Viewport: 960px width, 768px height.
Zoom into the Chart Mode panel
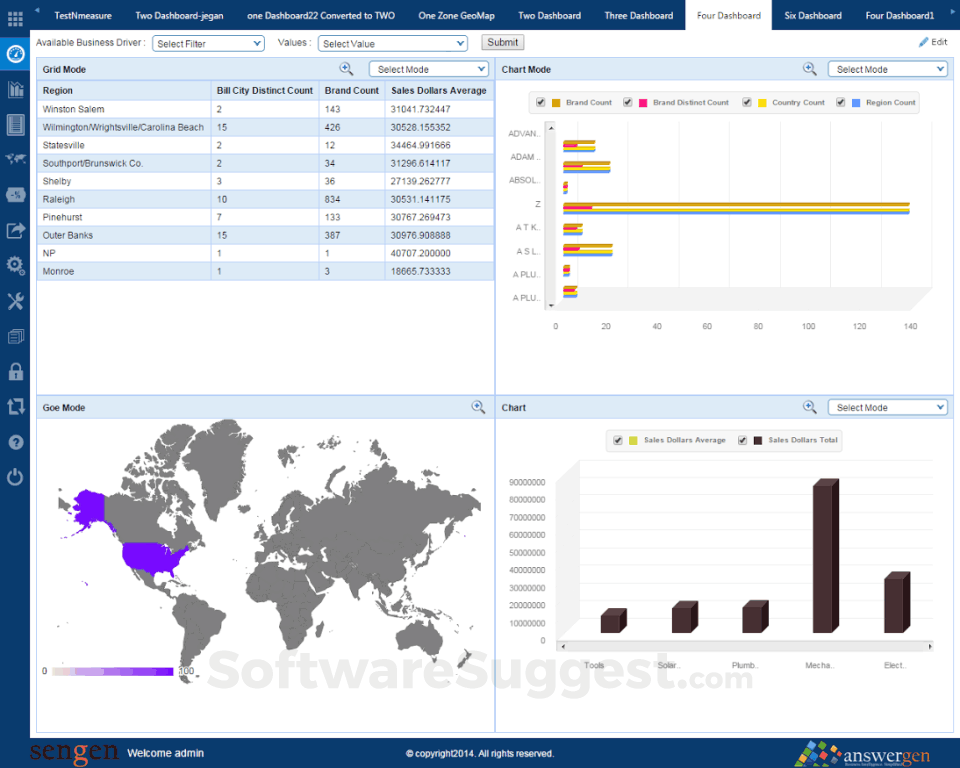click(x=809, y=69)
